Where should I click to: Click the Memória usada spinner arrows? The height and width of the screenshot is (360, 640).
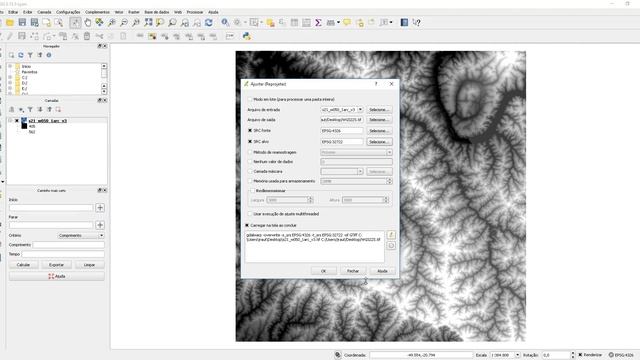[x=389, y=181]
